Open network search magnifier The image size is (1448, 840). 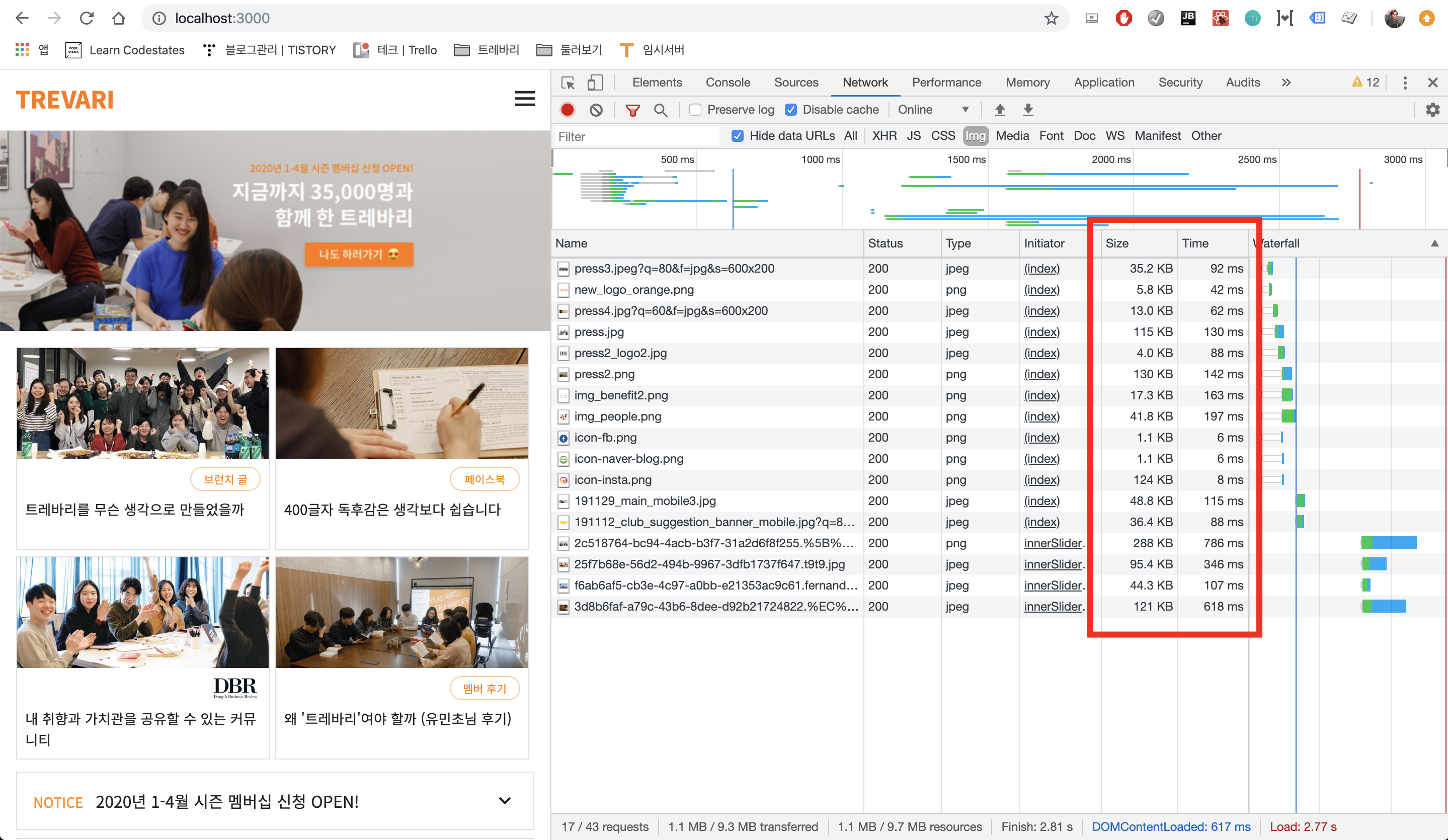pos(661,110)
